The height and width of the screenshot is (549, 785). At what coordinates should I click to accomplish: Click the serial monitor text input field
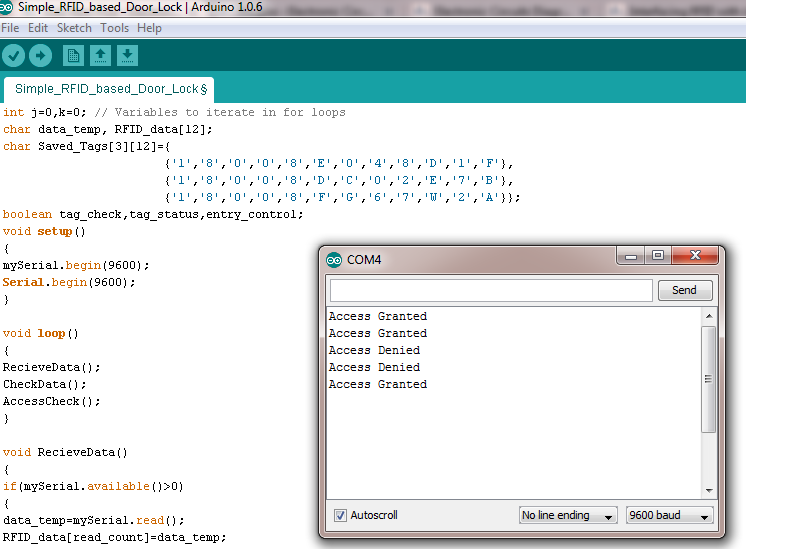click(x=490, y=290)
